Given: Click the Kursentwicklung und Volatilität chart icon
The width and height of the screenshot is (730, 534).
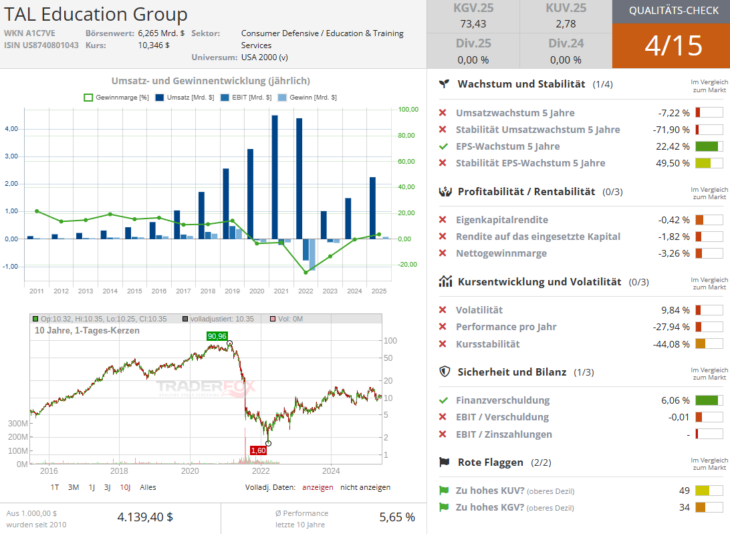Looking at the screenshot, I should tap(445, 281).
